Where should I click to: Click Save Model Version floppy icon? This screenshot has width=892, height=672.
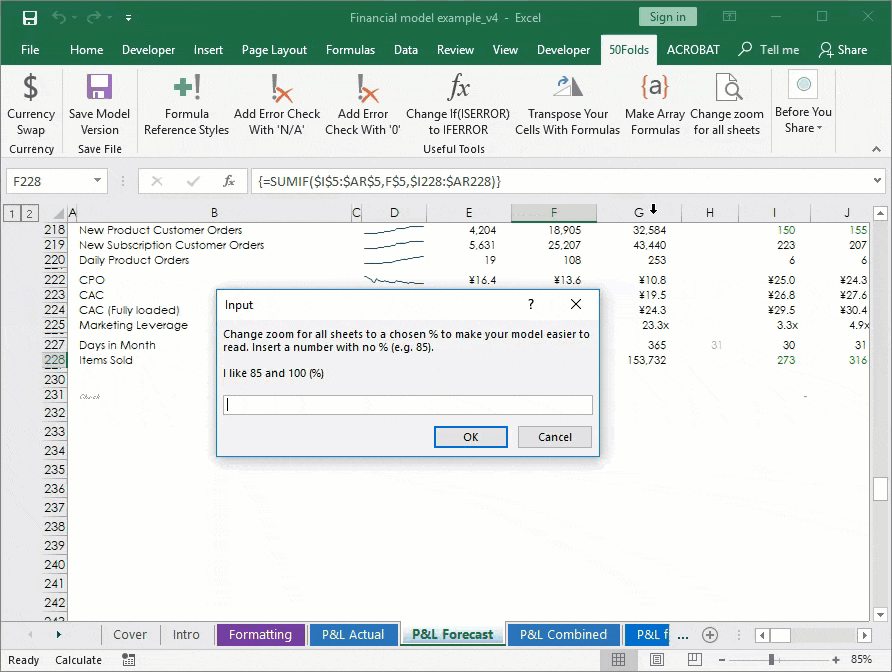99,87
